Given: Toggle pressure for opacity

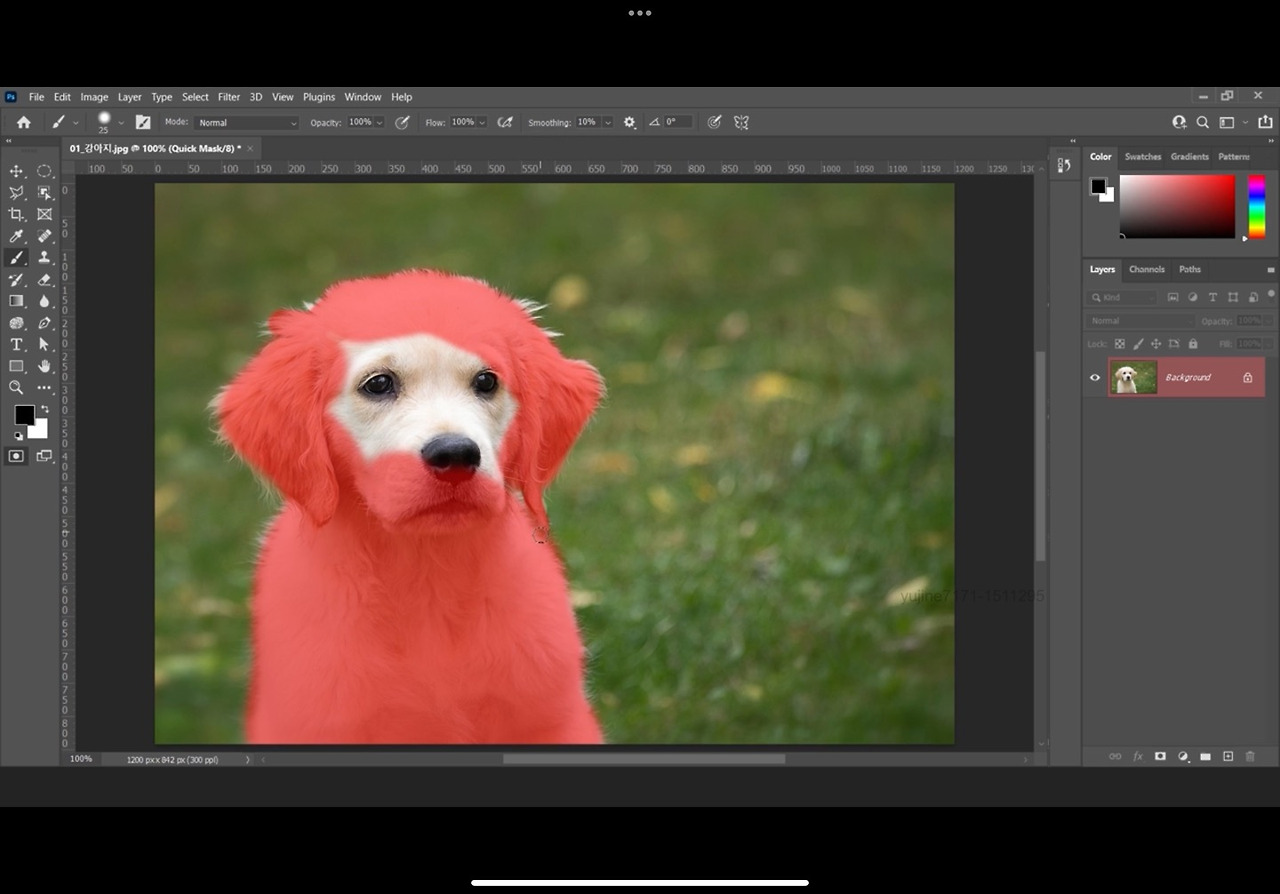Looking at the screenshot, I should click(x=402, y=122).
